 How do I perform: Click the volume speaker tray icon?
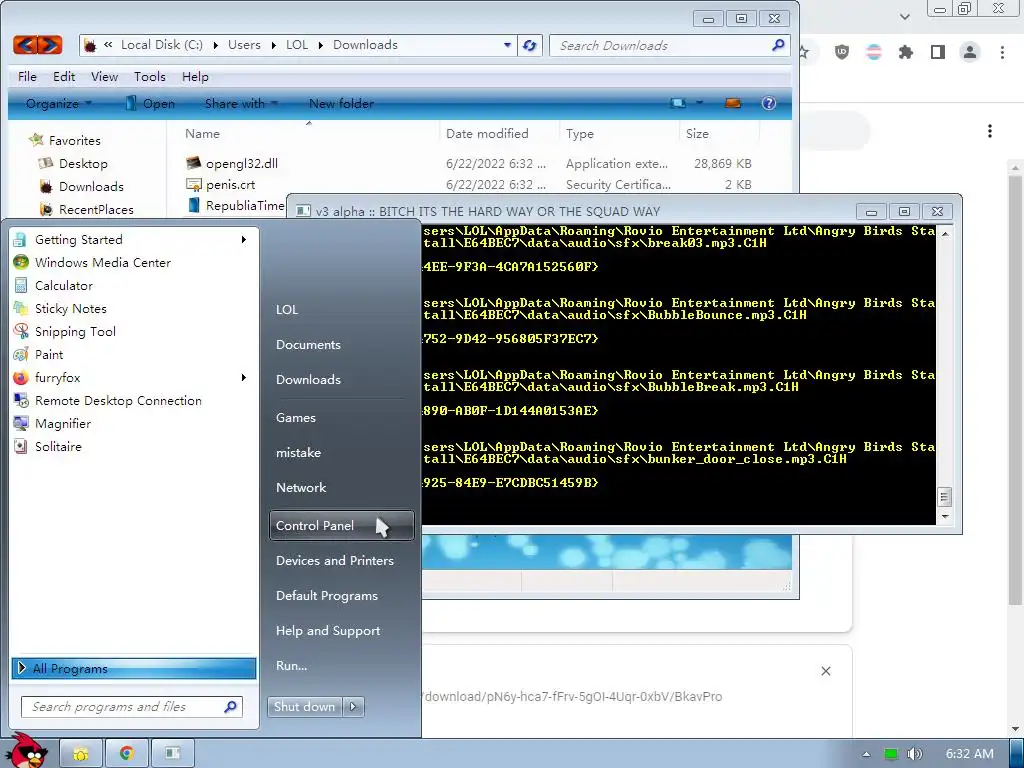coord(915,754)
